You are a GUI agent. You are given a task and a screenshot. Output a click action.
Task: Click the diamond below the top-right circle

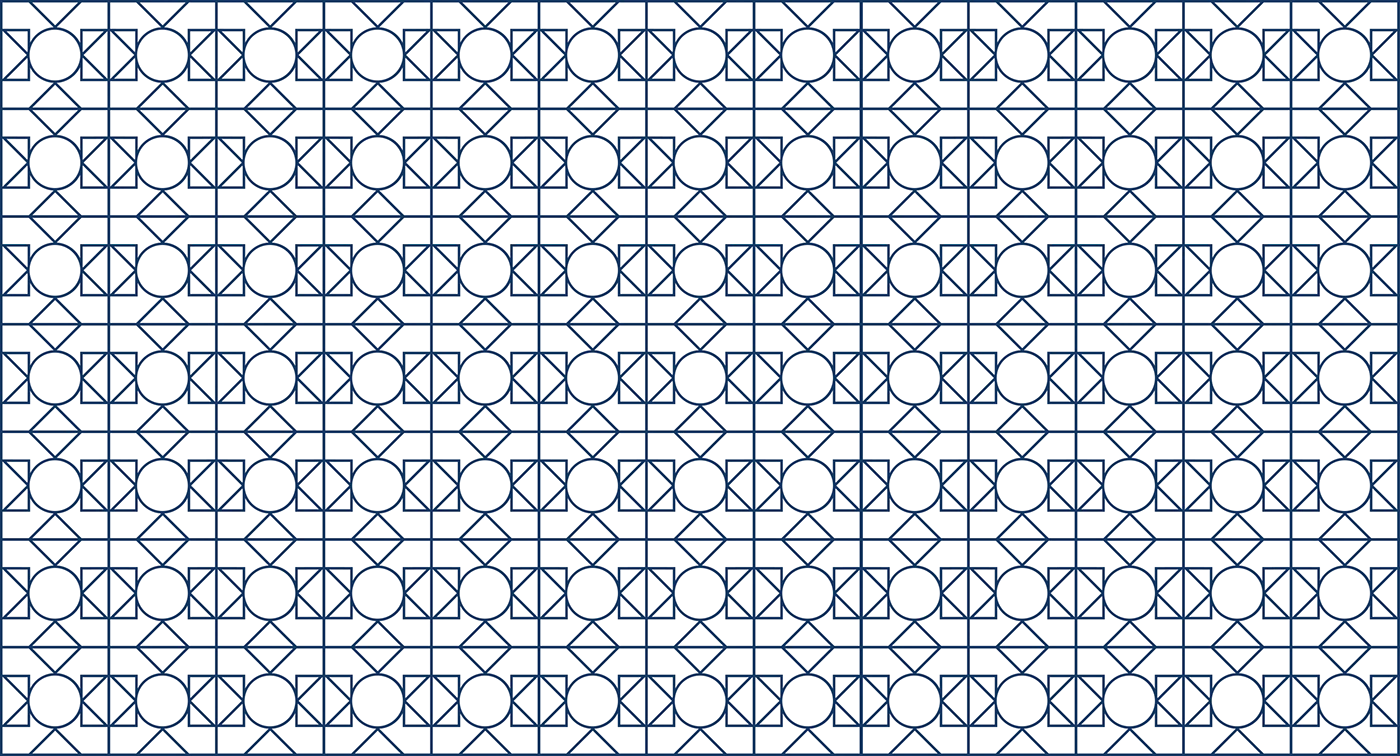[1345, 108]
